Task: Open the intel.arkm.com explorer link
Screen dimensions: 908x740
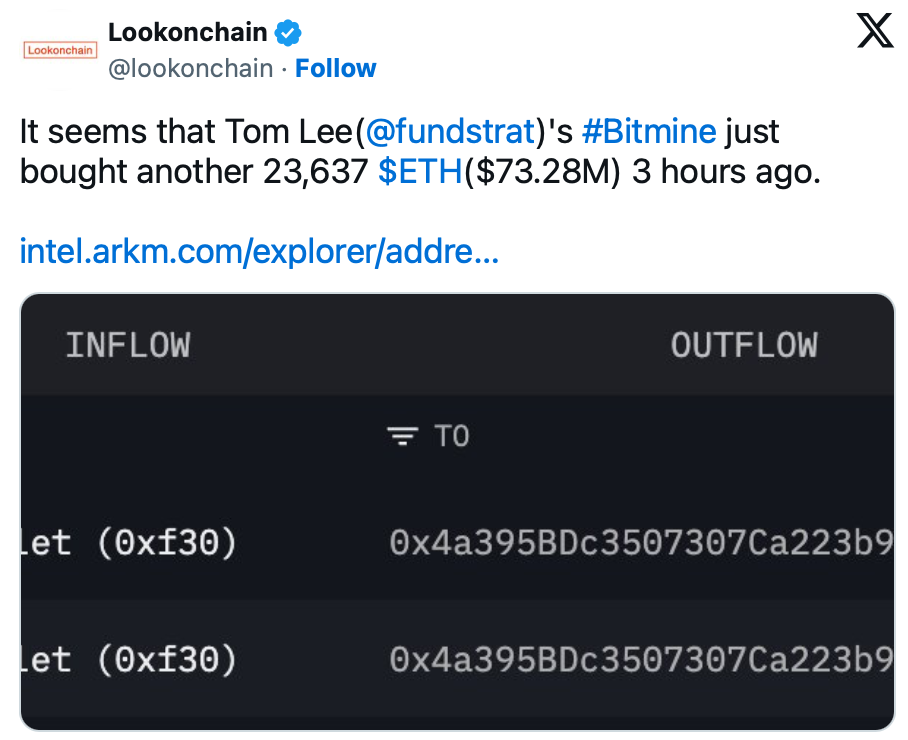Action: (259, 252)
